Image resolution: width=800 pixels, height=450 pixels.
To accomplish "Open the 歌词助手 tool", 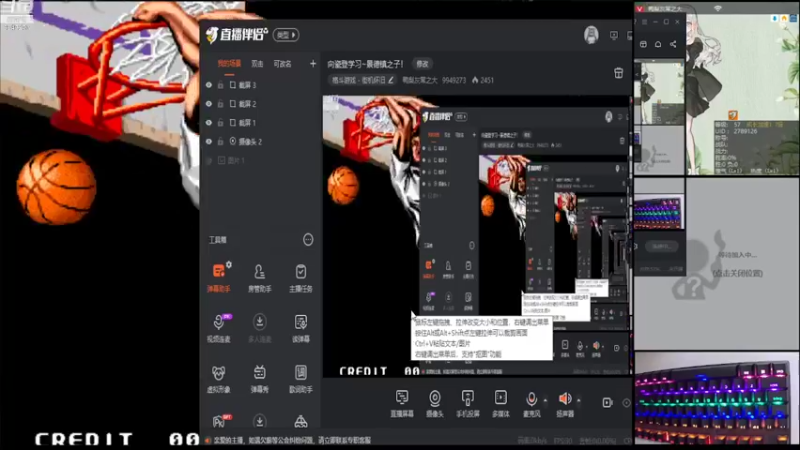I will click(301, 379).
